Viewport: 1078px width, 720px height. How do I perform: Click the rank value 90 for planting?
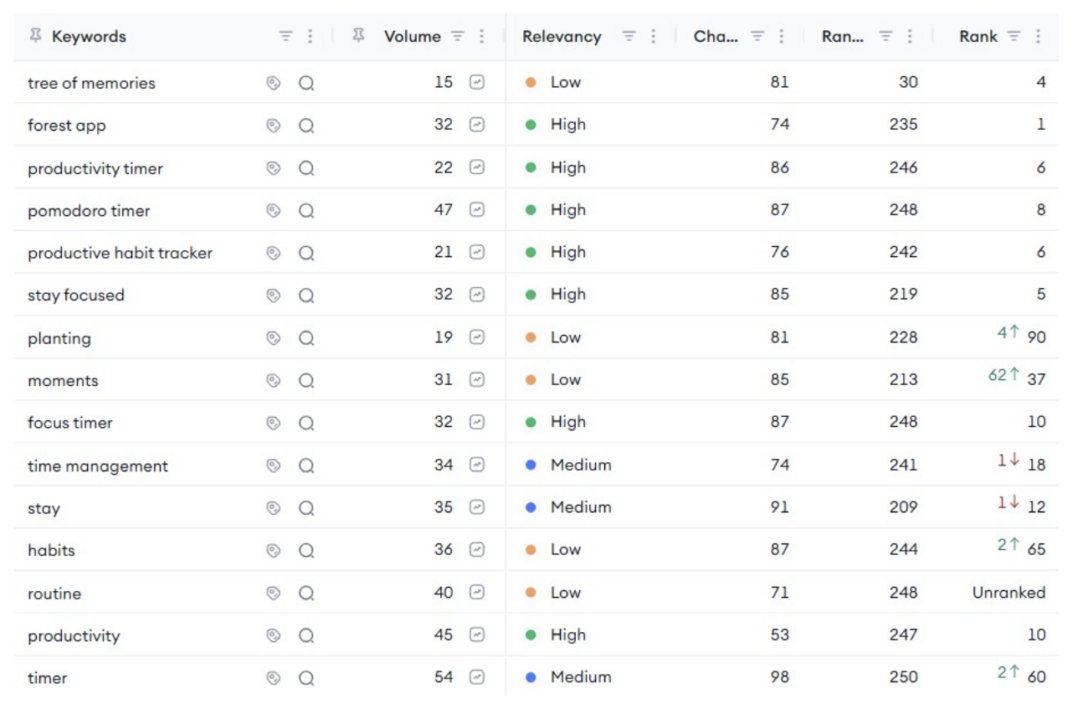[1036, 337]
